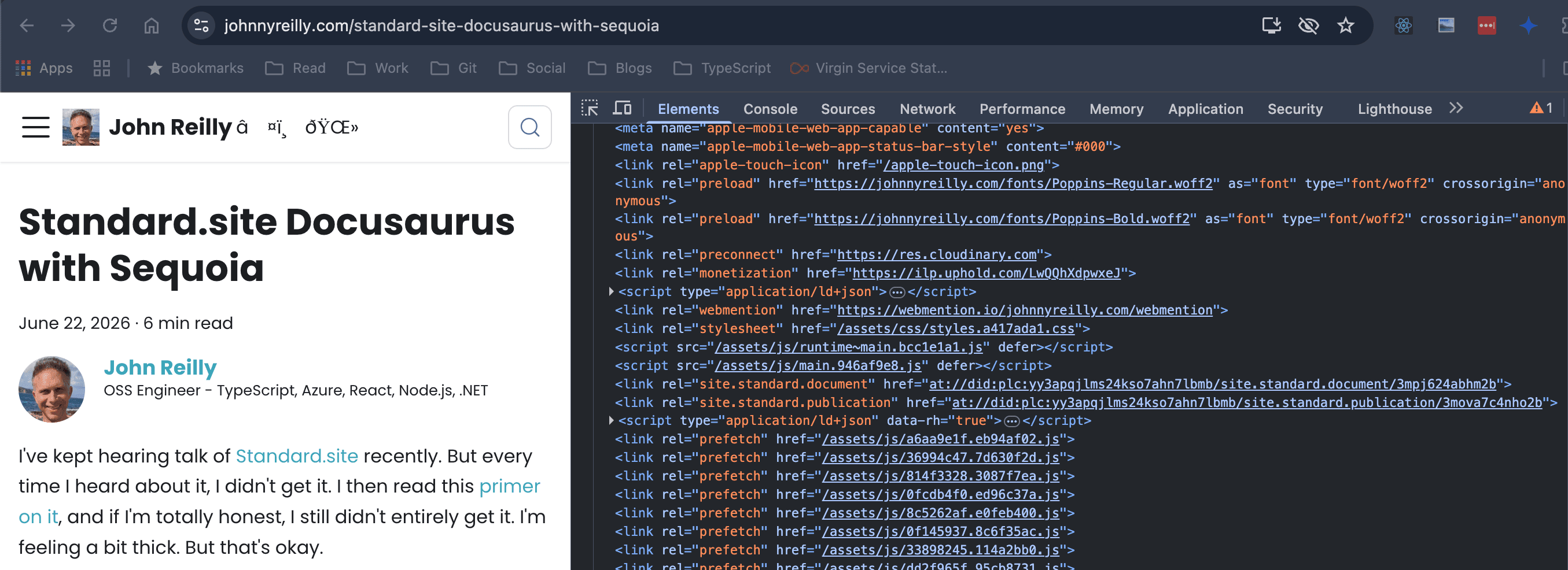Open the site.standard.document at:// link
Screen dimensions: 1568x570
tap(1213, 384)
